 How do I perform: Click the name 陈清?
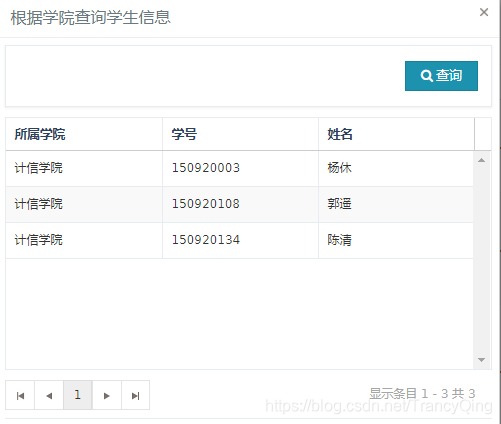click(339, 240)
